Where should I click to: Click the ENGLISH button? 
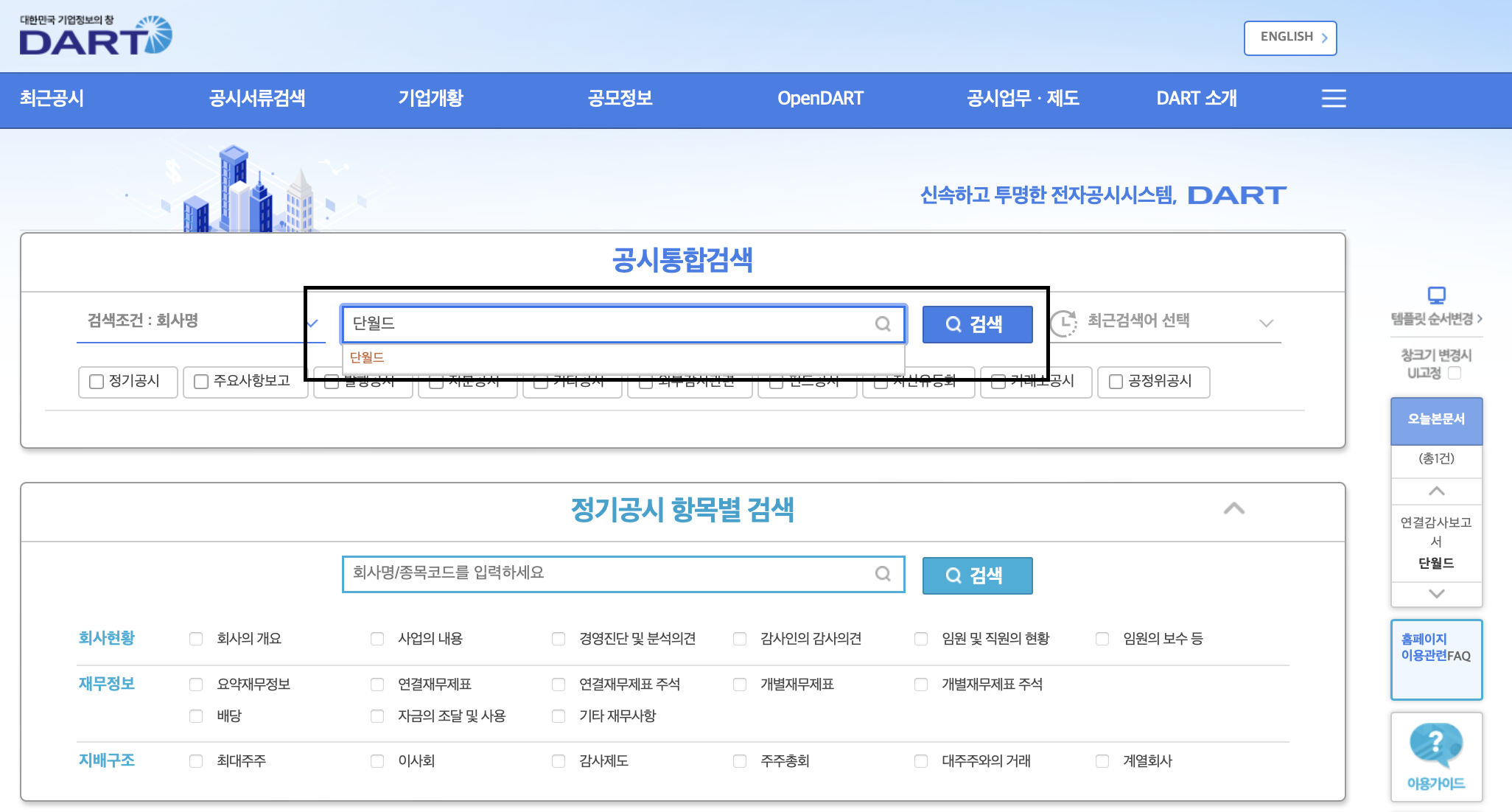point(1289,37)
